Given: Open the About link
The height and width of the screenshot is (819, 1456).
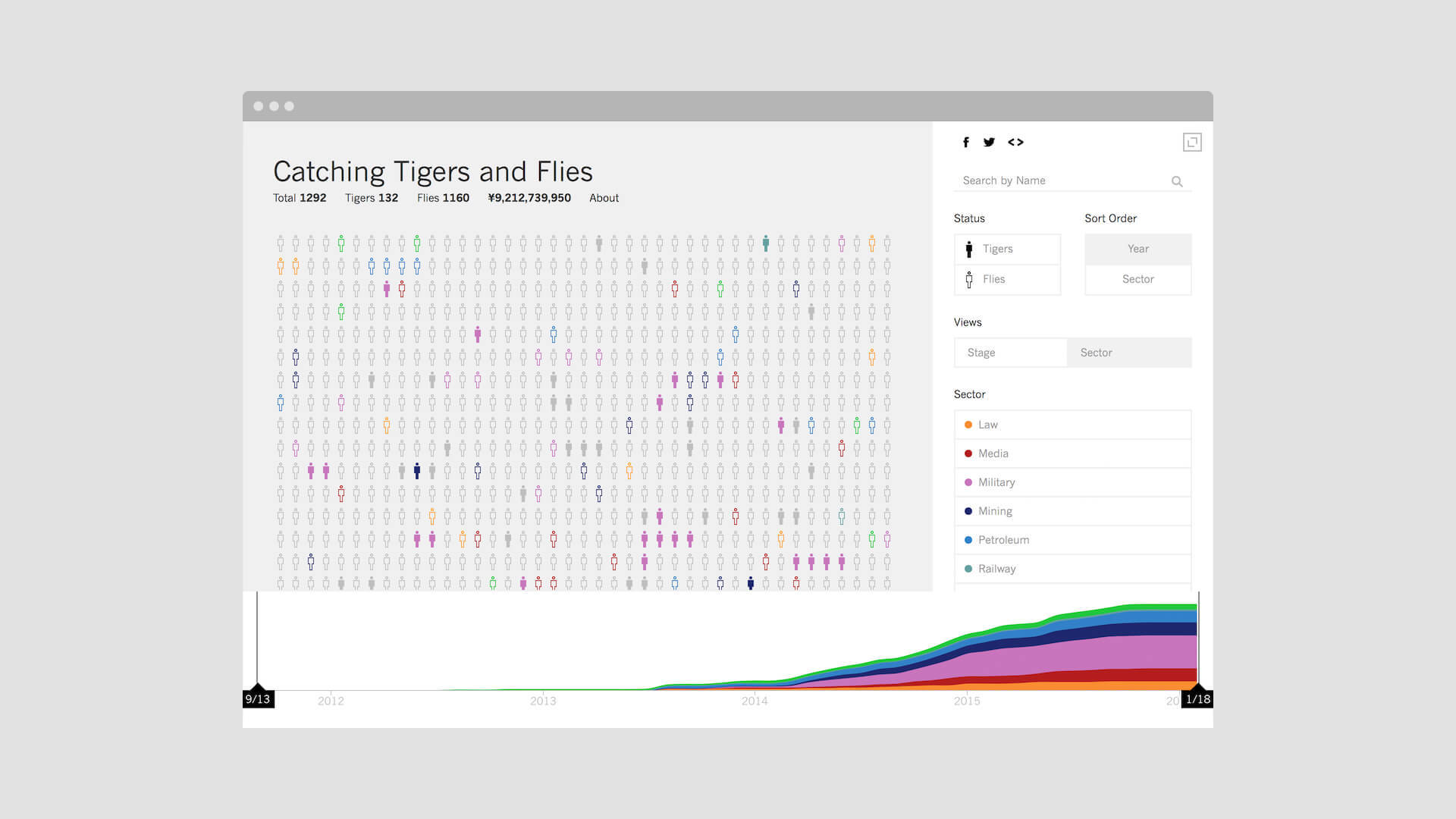Looking at the screenshot, I should (604, 198).
